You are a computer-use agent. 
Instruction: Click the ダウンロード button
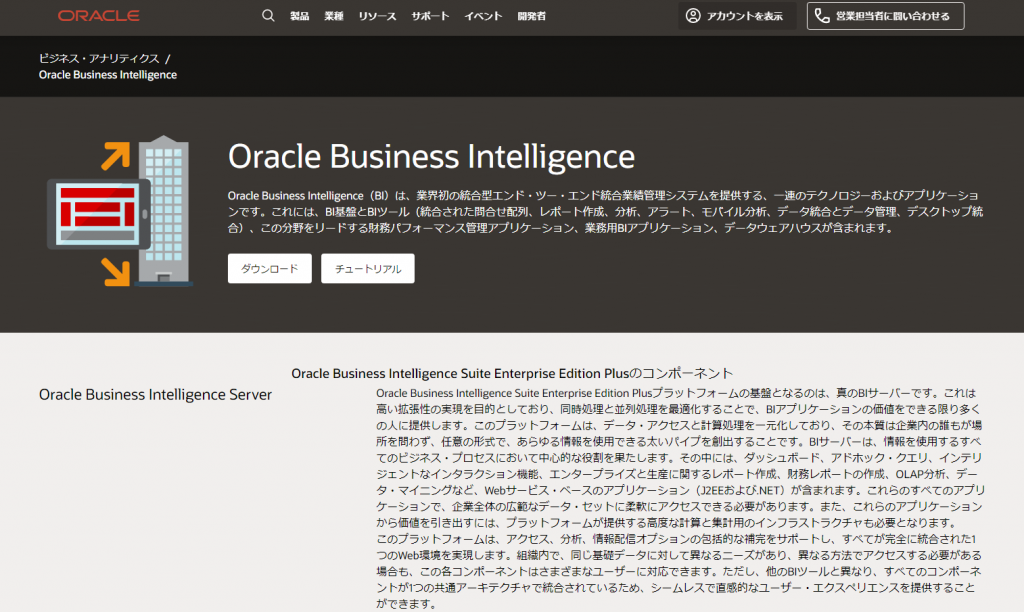[270, 268]
